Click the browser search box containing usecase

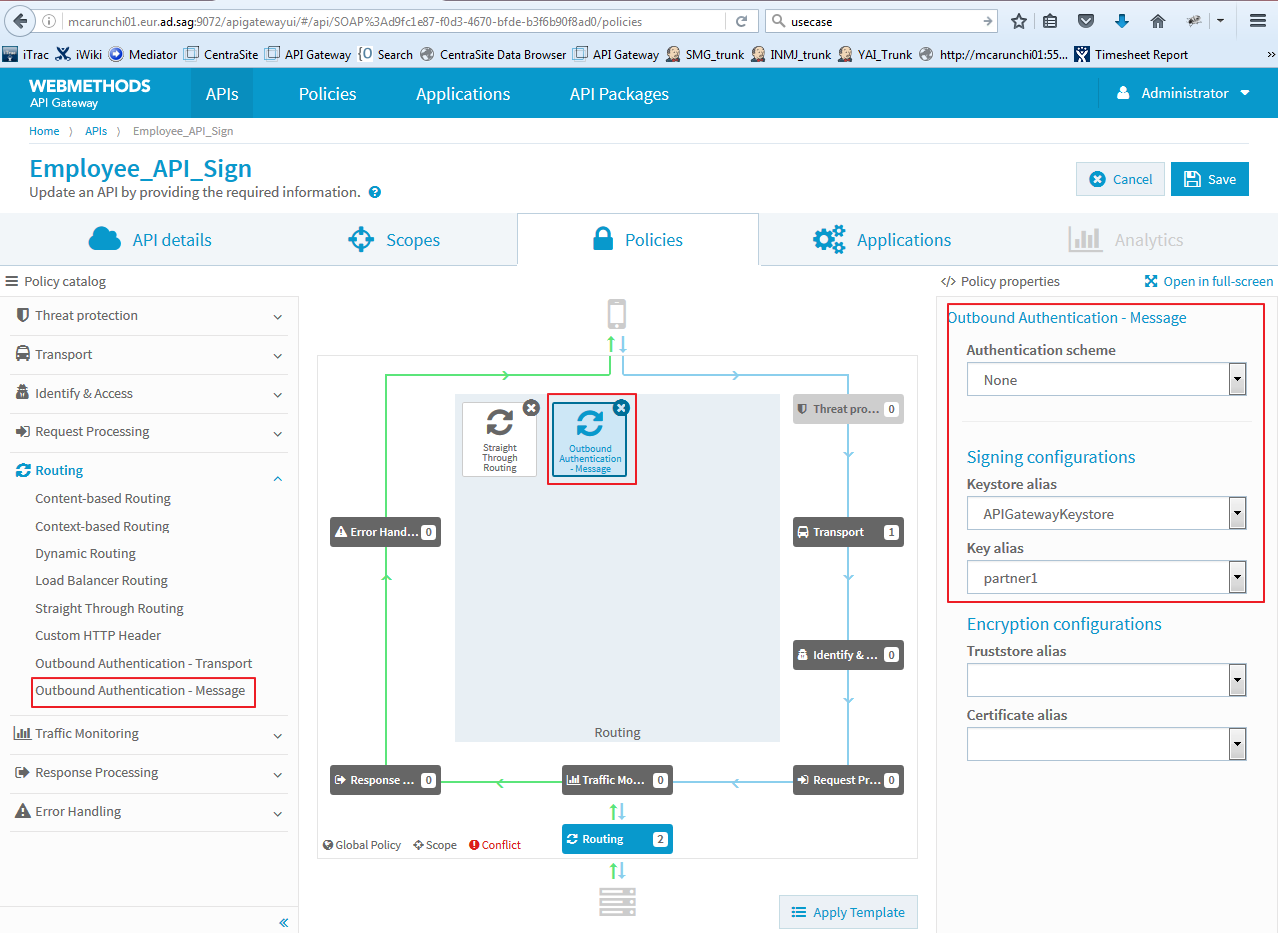(x=880, y=21)
